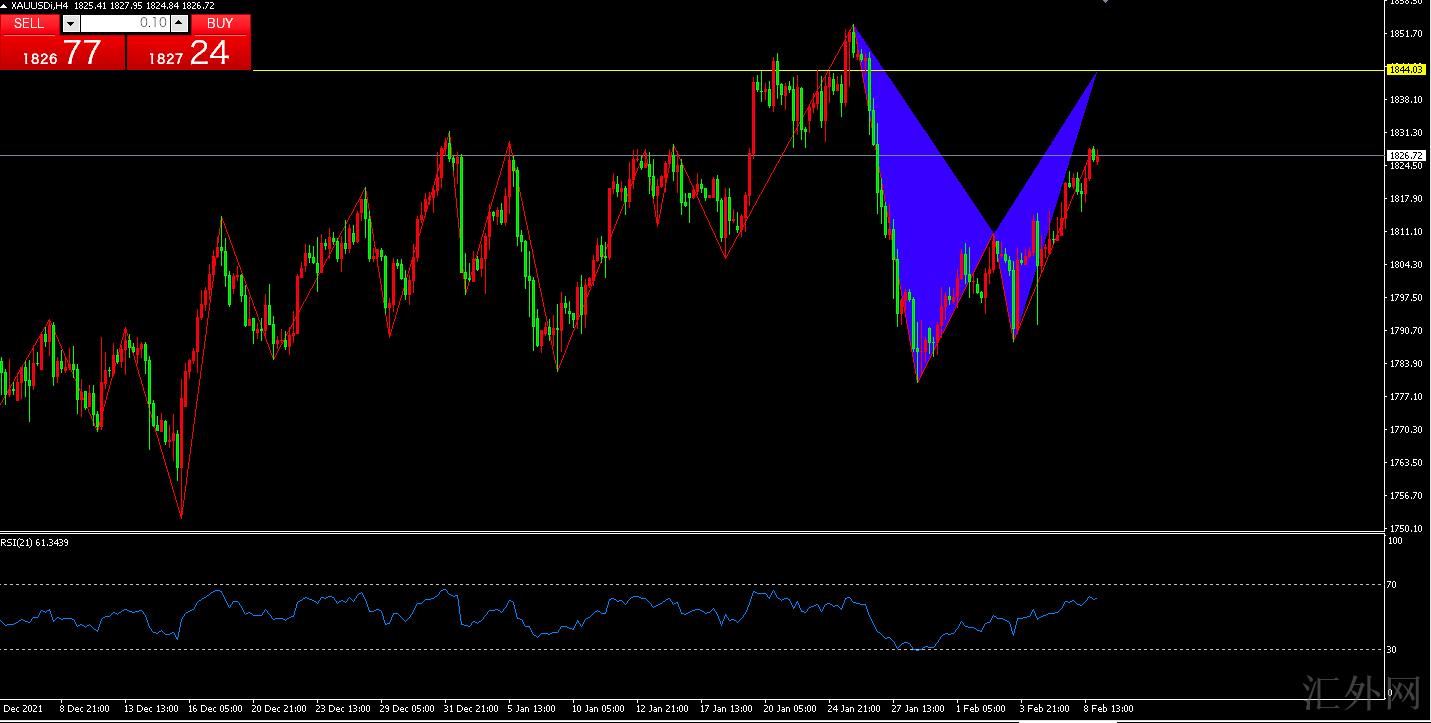Screen dimensions: 1431x723
Task: Click the SELL button in one-click trading panel
Action: click(29, 23)
